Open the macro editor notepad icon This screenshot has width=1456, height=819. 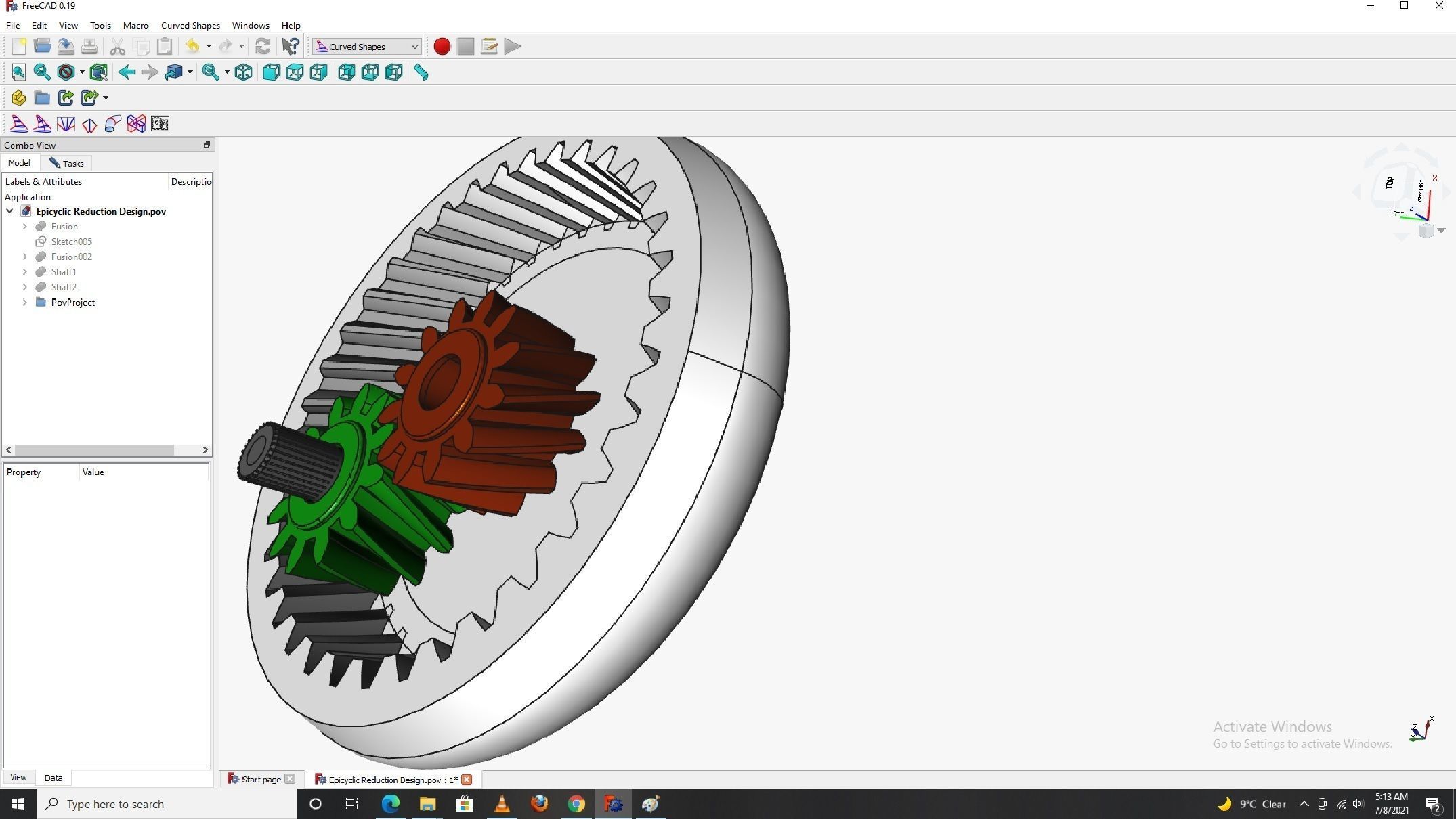click(x=489, y=46)
